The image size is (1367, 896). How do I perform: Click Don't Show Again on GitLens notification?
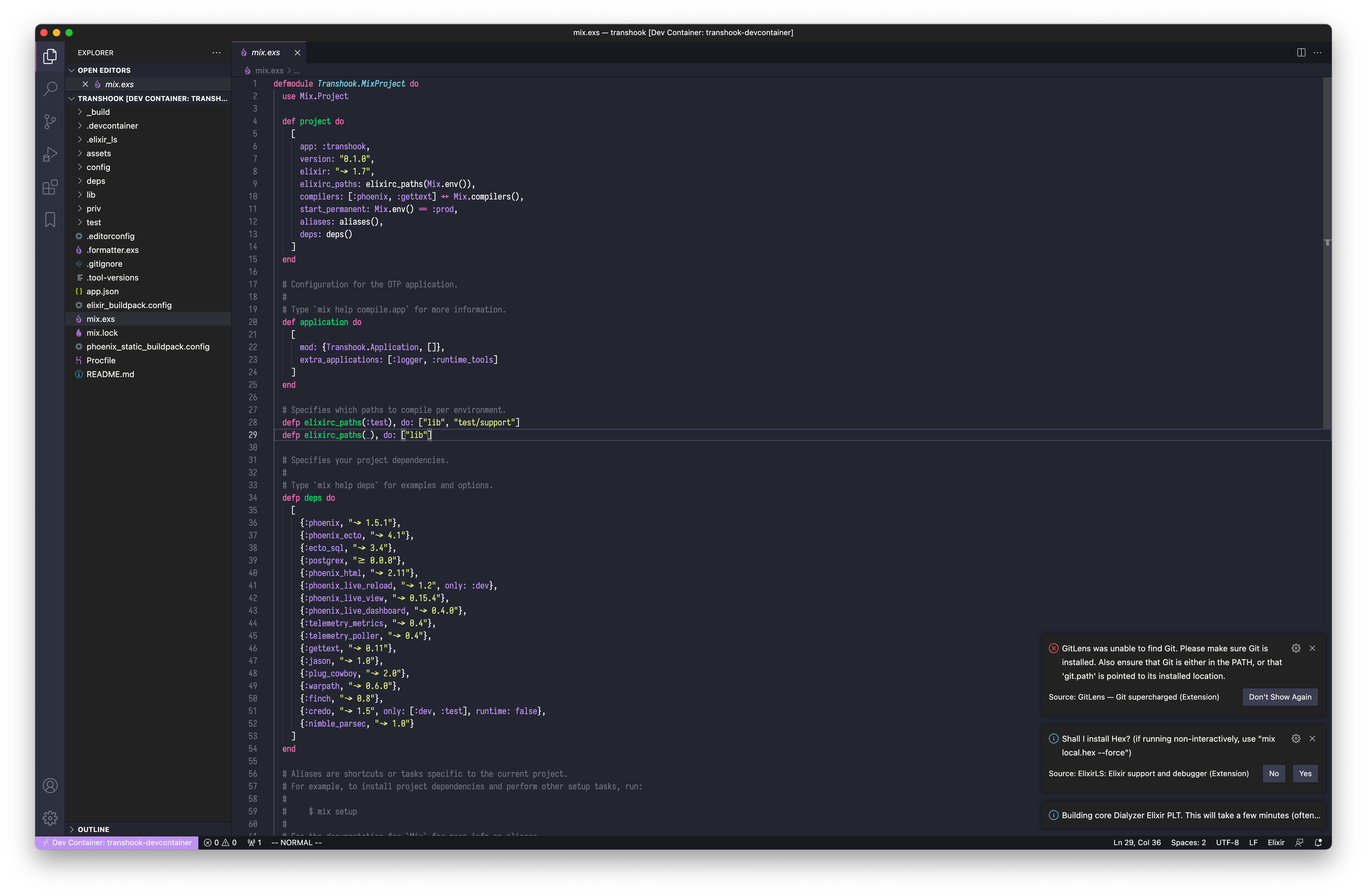point(1280,697)
